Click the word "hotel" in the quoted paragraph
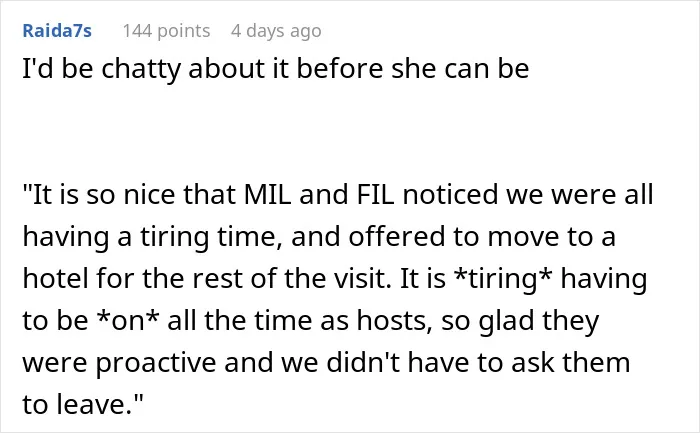Screen dimensions: 700x433 (x=55, y=279)
